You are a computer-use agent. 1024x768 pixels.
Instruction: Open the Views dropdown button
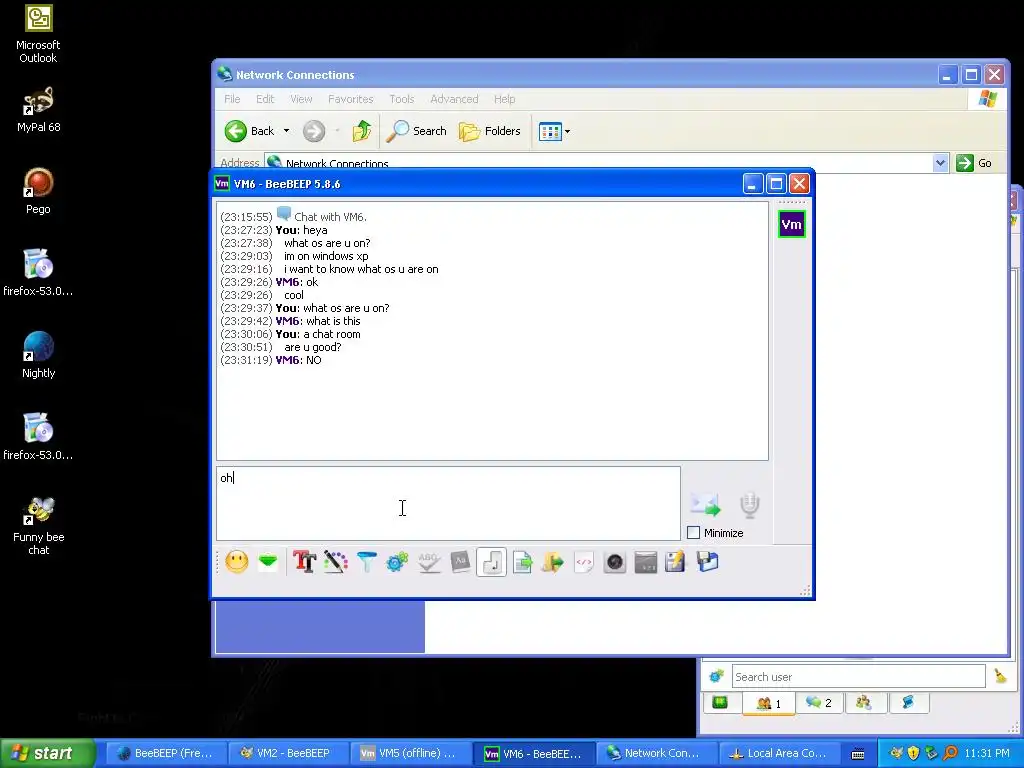pos(554,131)
